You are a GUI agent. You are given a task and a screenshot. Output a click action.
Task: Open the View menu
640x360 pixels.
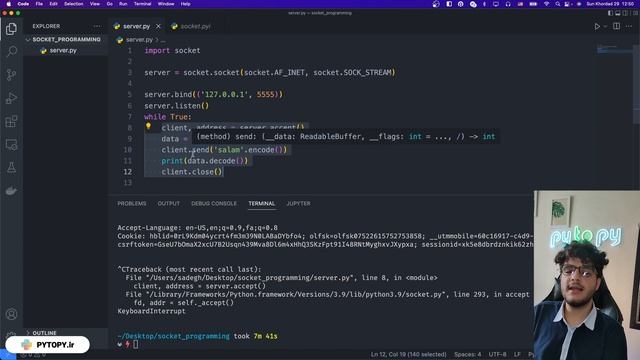coord(95,4)
